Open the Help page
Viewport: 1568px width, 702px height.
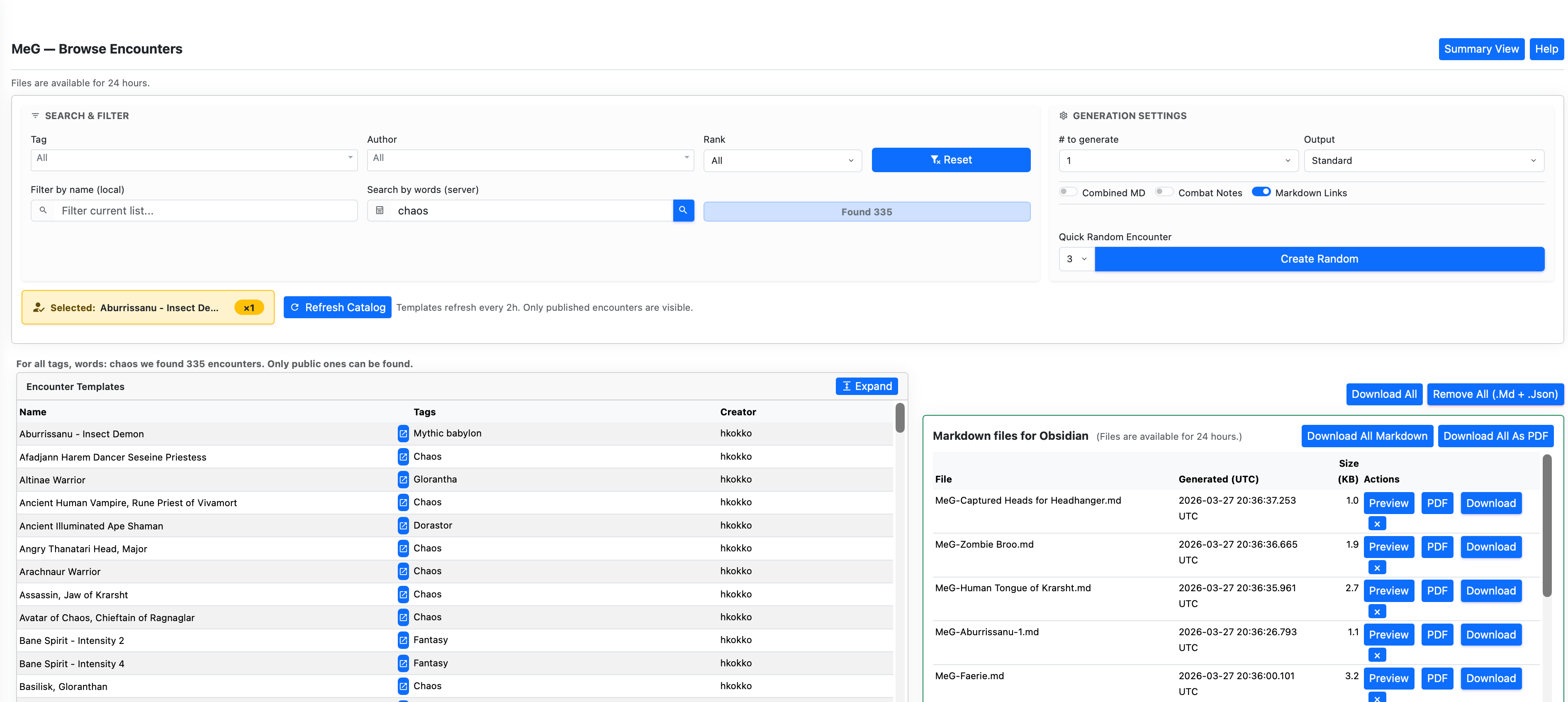1546,49
